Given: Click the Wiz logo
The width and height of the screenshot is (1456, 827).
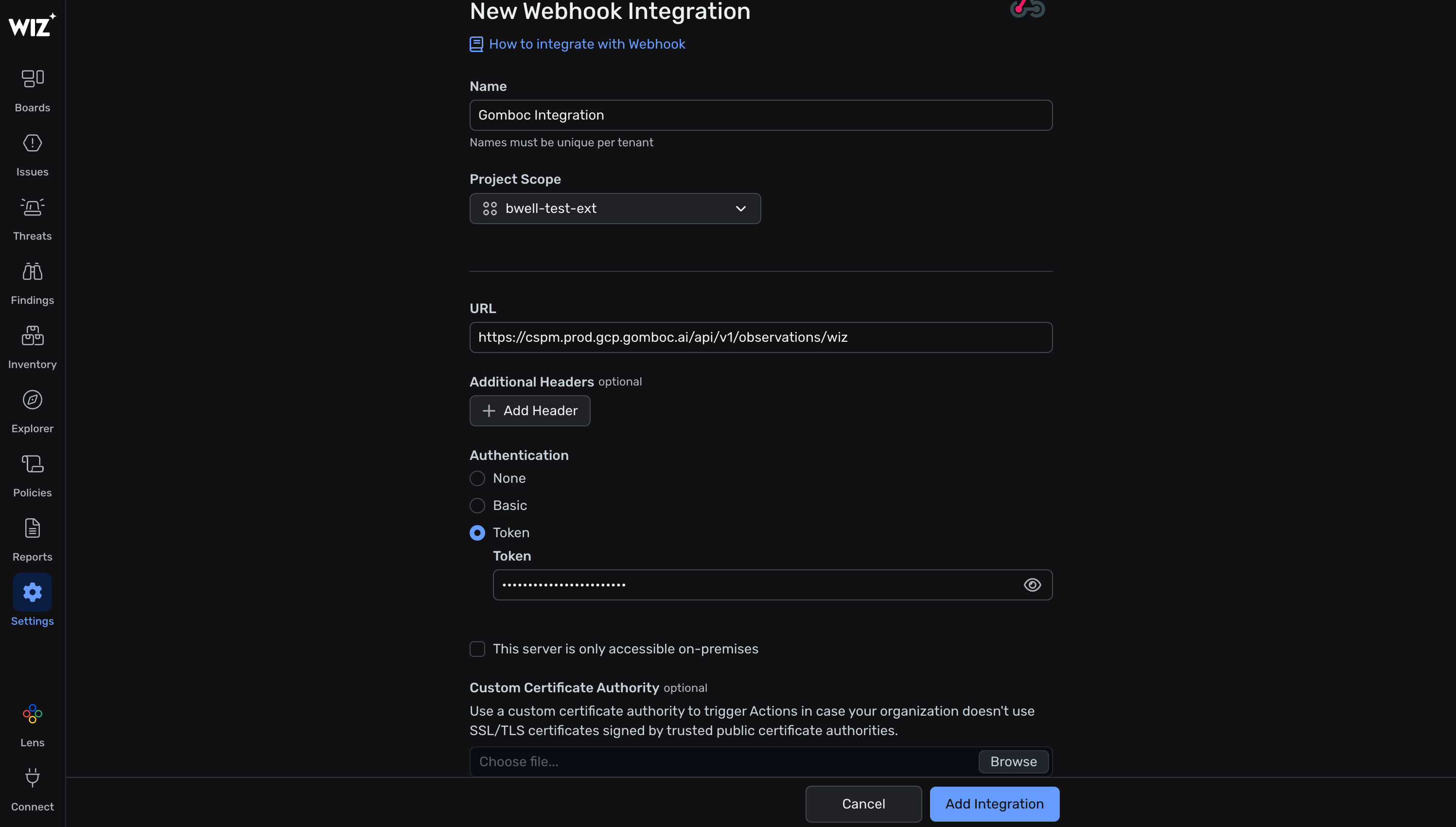Looking at the screenshot, I should pos(33,25).
